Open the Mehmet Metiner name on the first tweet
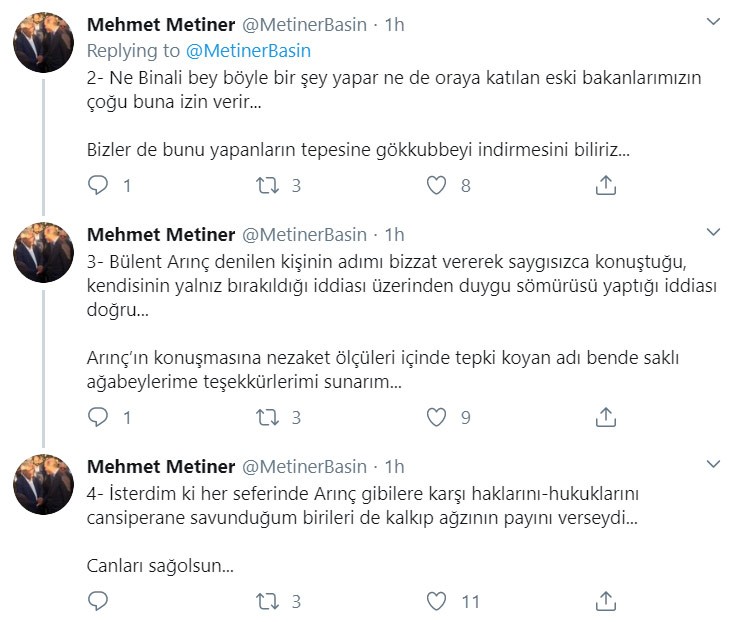This screenshot has width=741, height=622. tap(161, 24)
